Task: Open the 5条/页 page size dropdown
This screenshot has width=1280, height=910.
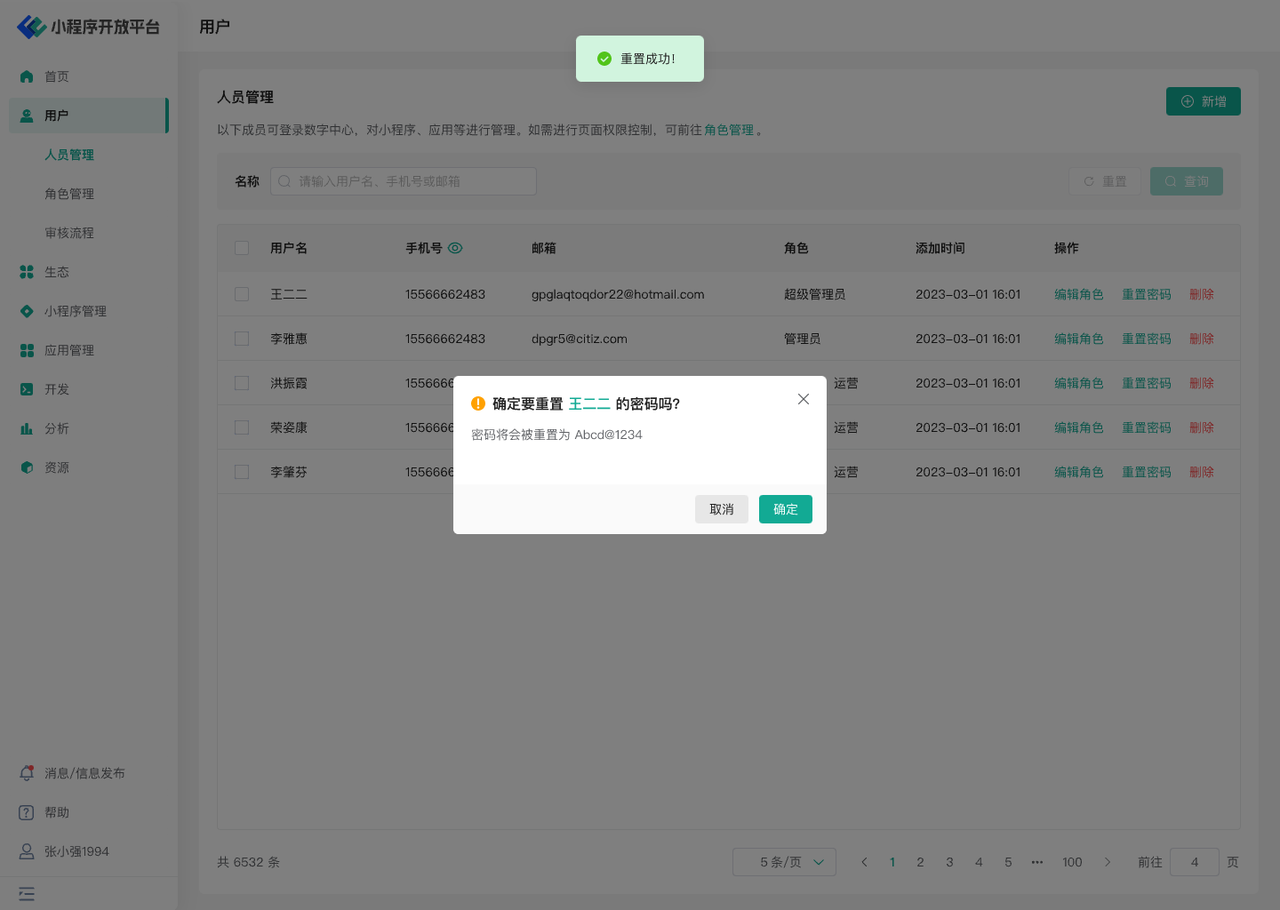Action: tap(784, 862)
